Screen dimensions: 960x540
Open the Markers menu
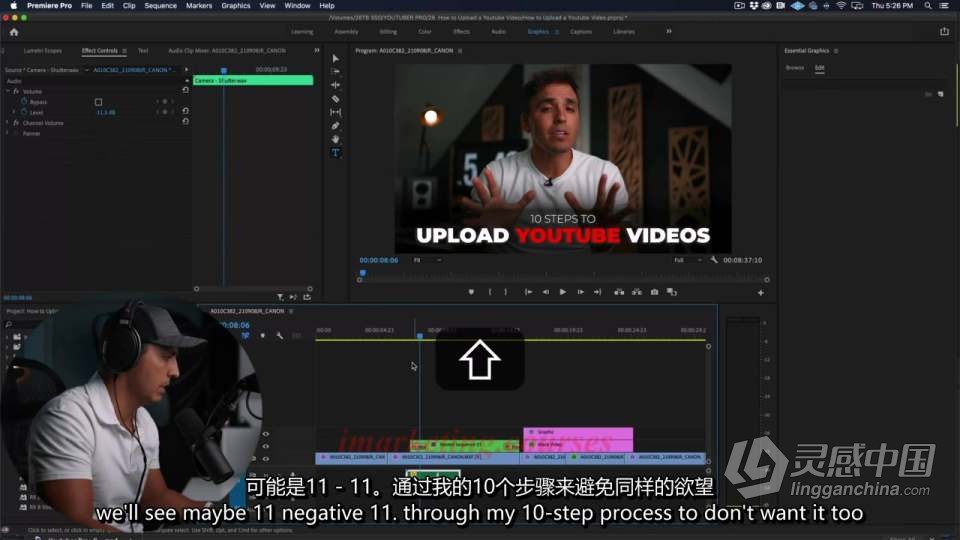pyautogui.click(x=199, y=6)
